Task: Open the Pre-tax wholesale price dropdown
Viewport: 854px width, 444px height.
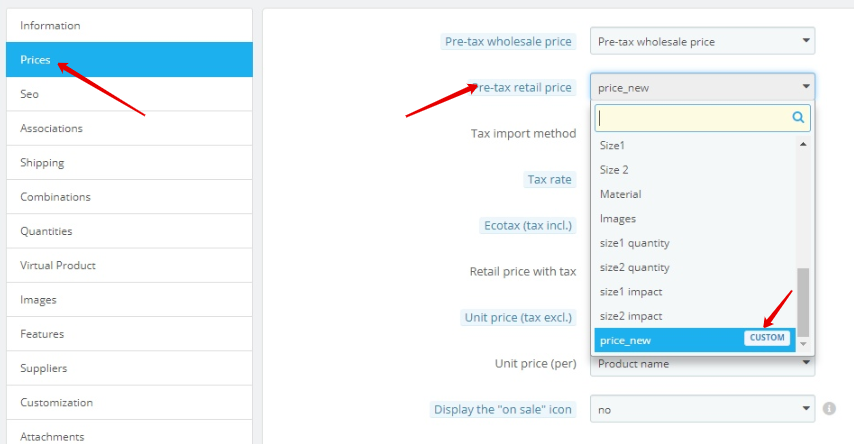Action: [702, 41]
